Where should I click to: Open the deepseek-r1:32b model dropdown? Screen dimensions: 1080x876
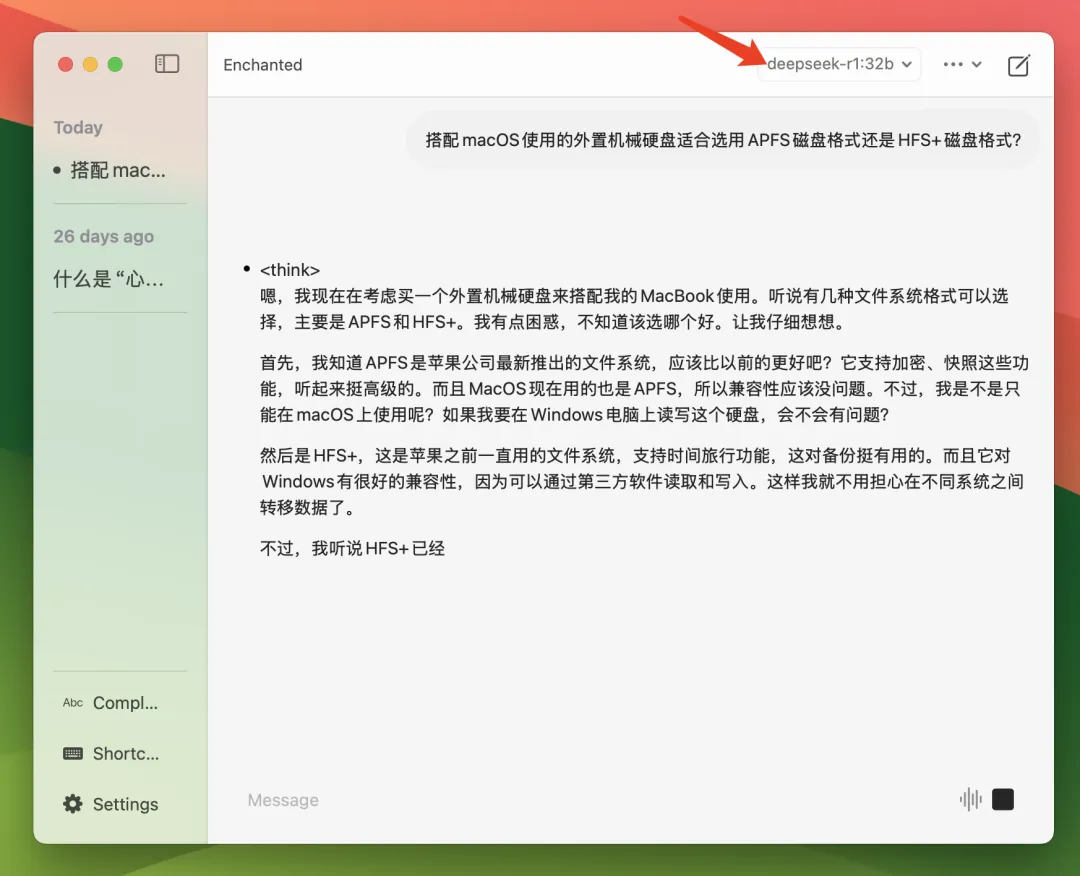[838, 64]
